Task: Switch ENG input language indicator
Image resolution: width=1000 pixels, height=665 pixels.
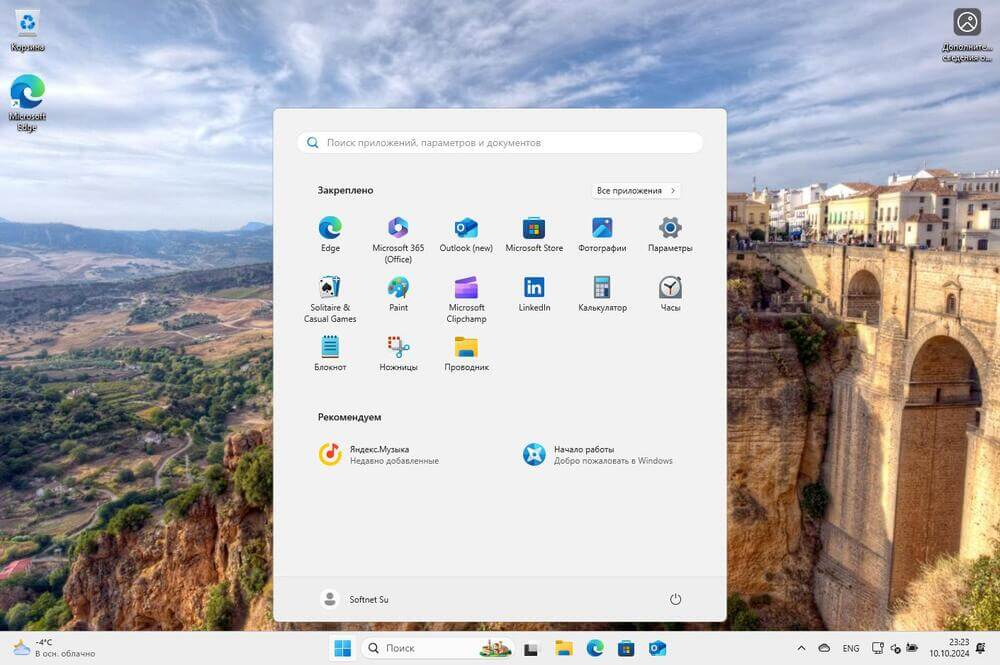Action: pyautogui.click(x=851, y=648)
